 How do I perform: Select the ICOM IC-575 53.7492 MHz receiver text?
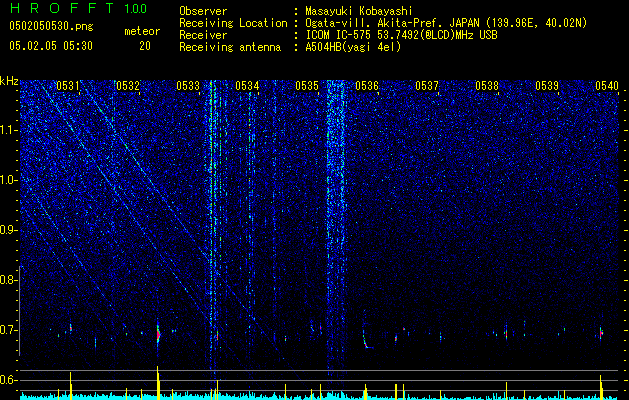(x=401, y=35)
